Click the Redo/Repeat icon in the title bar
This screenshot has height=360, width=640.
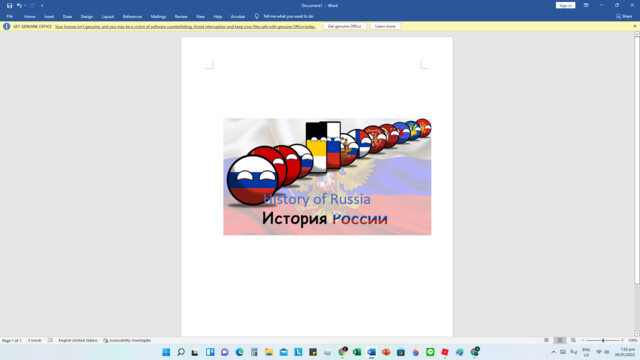32,5
